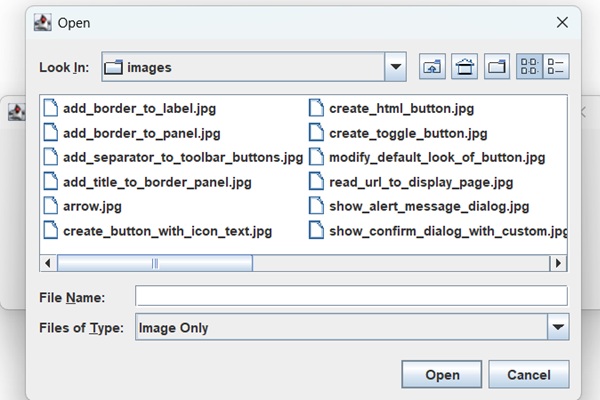Click the file icon beside add_separator_to_toolbar_buttons.jpg
This screenshot has height=400, width=600.
(51, 157)
